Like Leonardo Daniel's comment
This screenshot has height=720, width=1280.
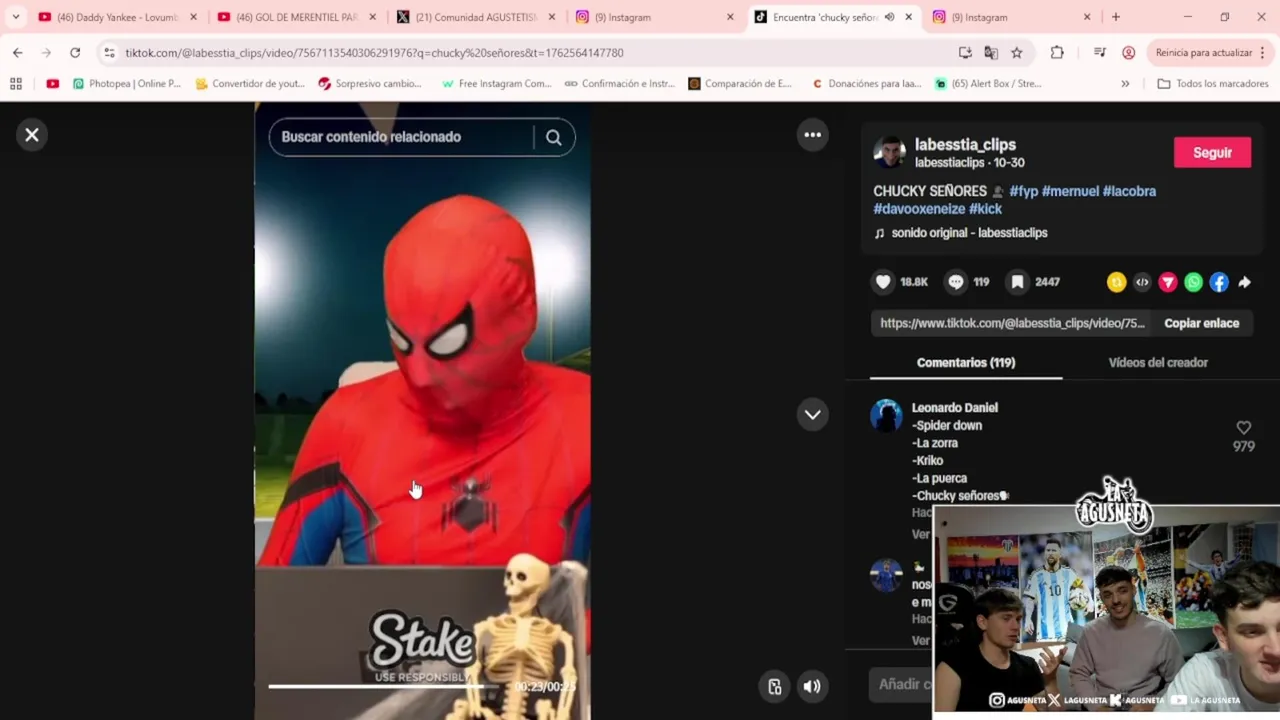[x=1243, y=428]
